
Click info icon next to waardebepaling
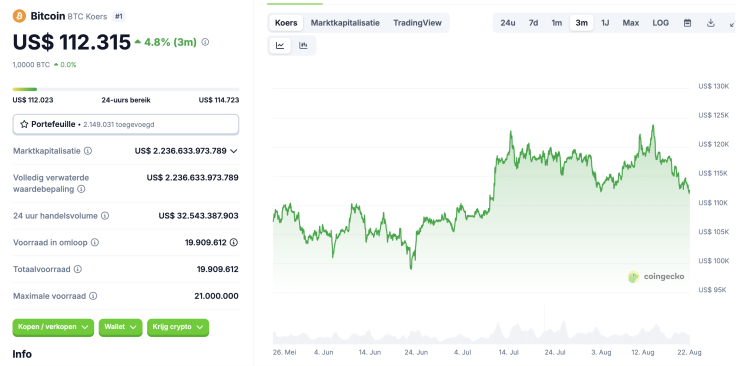(x=81, y=189)
